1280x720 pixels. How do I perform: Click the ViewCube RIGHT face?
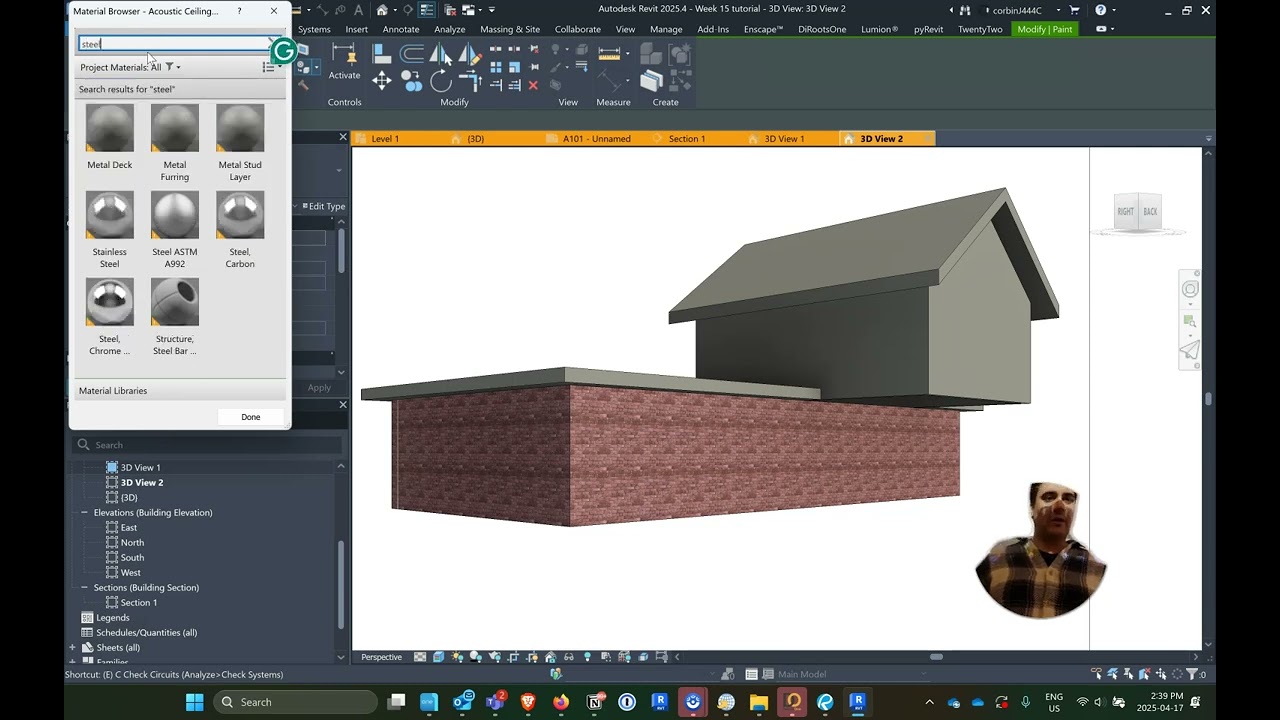click(x=1126, y=212)
